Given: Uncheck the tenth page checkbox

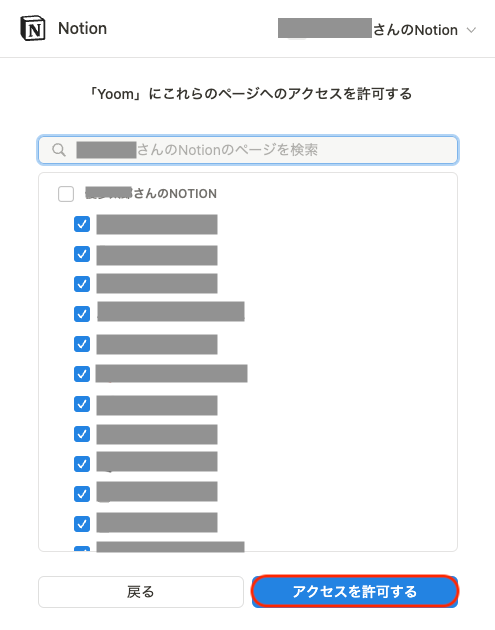Looking at the screenshot, I should click(82, 494).
